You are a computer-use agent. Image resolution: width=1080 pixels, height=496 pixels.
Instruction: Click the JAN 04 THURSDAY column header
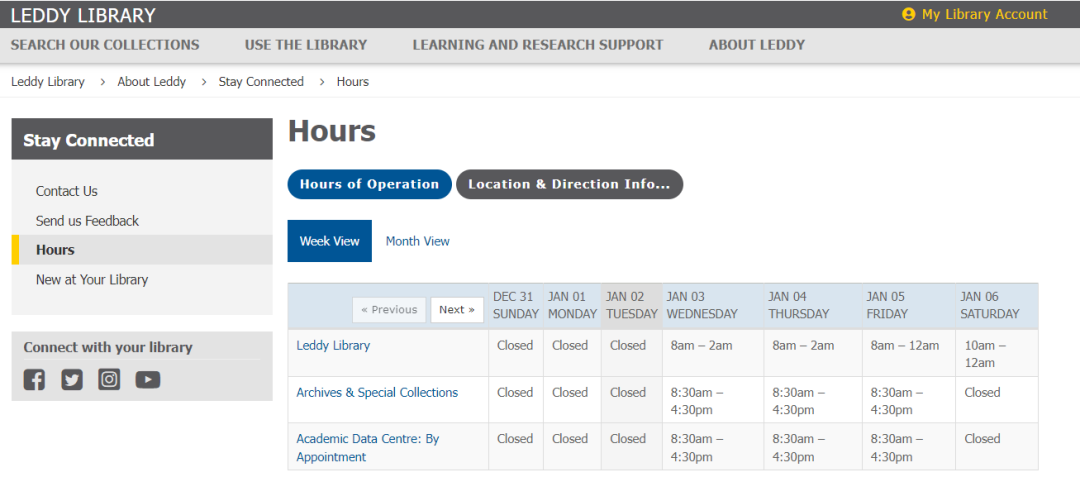coord(813,305)
